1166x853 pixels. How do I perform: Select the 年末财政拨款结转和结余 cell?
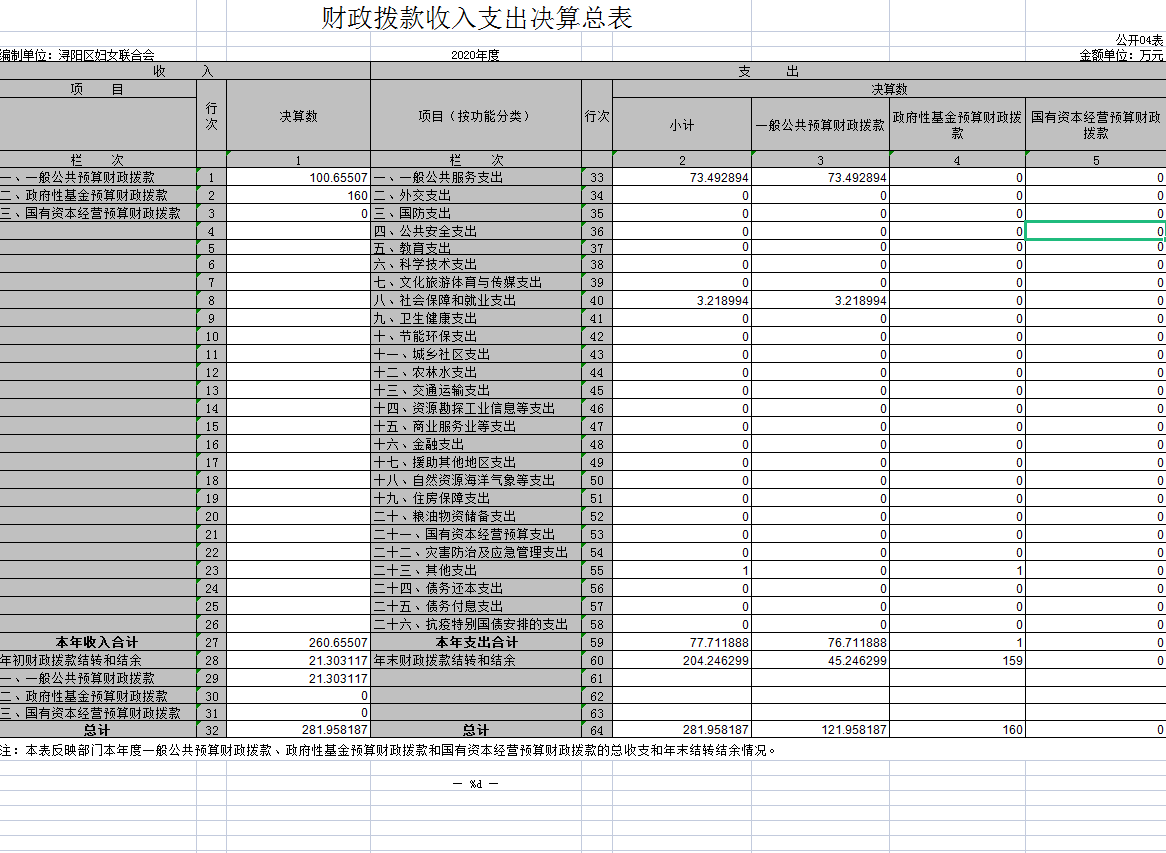pyautogui.click(x=475, y=660)
